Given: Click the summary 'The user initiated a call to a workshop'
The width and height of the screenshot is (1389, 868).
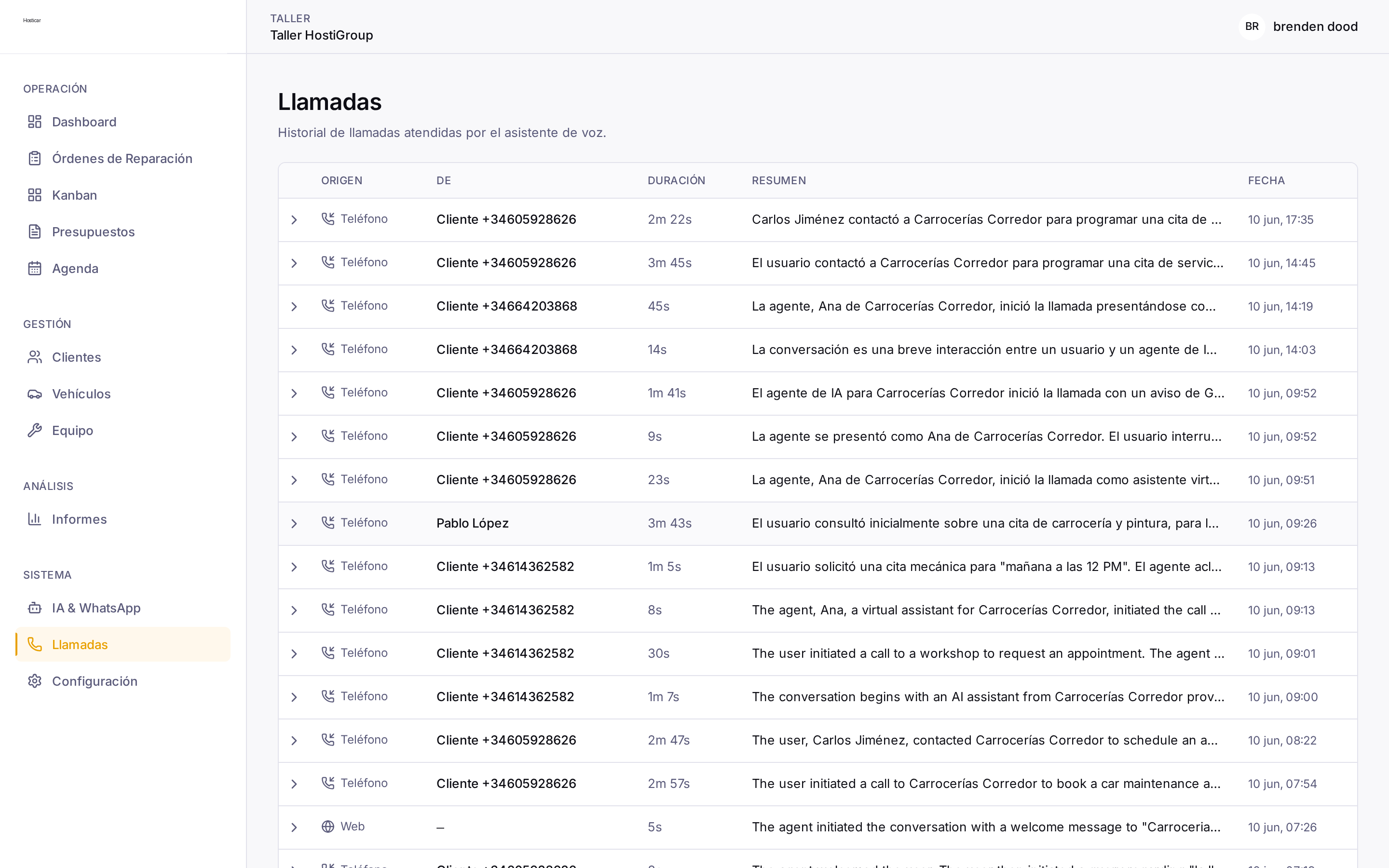Looking at the screenshot, I should [x=988, y=653].
